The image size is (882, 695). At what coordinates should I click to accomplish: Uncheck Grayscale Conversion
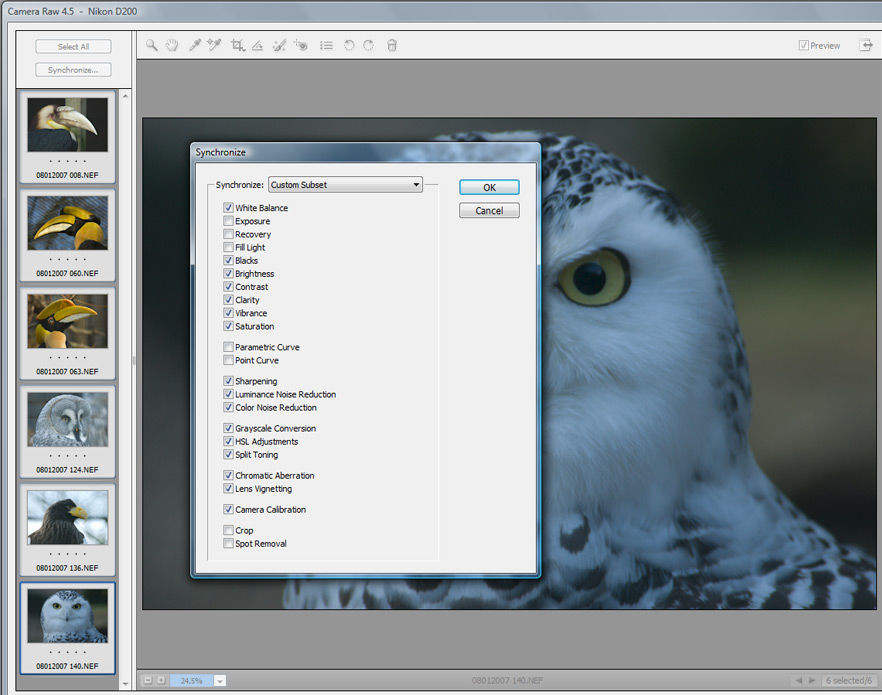(228, 428)
